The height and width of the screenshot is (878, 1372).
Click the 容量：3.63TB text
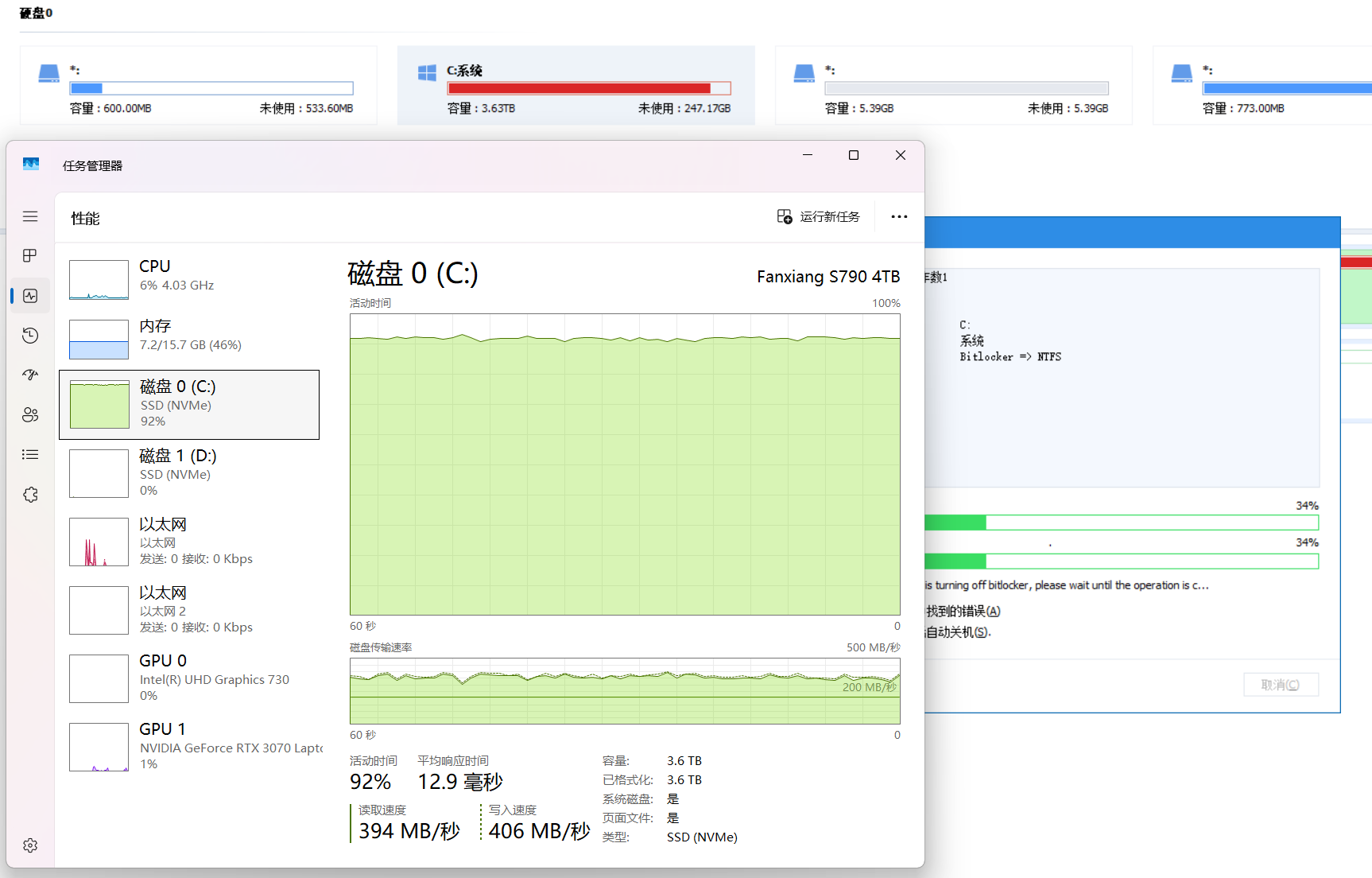(481, 108)
